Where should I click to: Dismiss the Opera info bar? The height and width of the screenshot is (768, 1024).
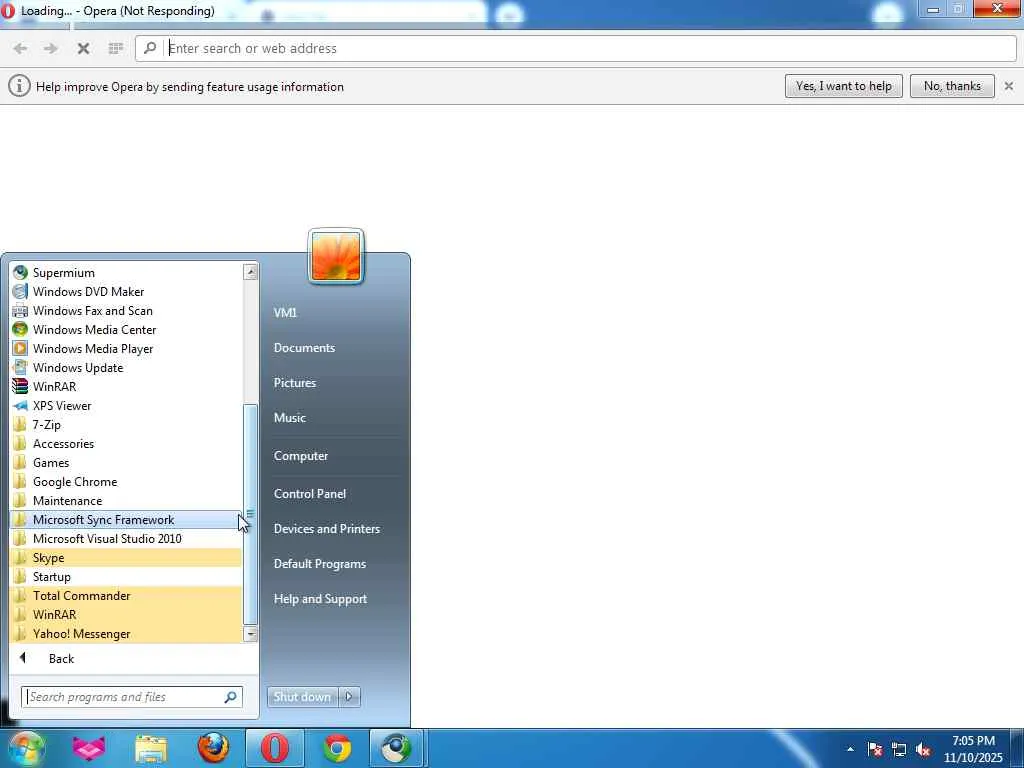pos(1008,86)
